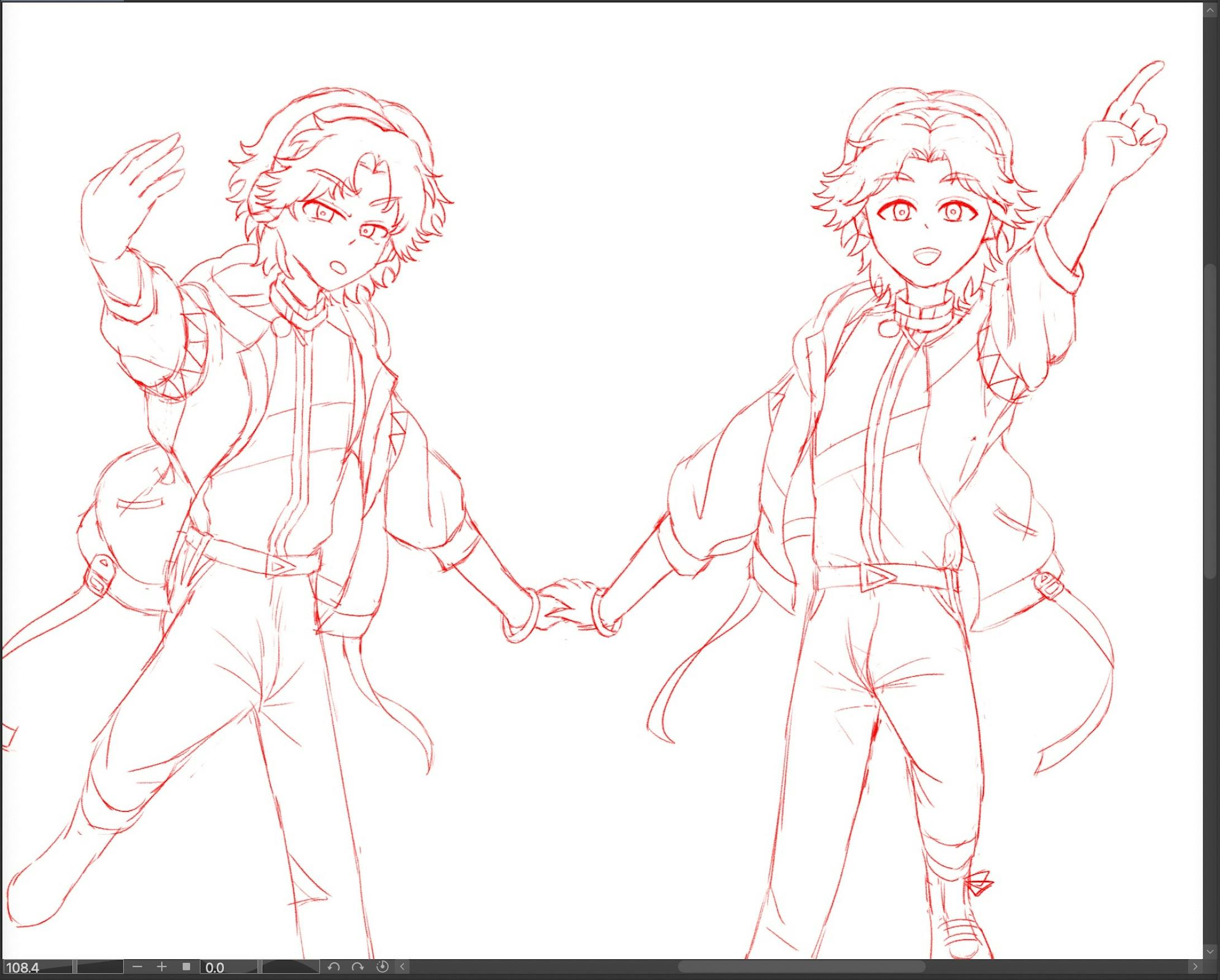Click the zoom level slider bar
Viewport: 1220px width, 980px height.
[99, 967]
